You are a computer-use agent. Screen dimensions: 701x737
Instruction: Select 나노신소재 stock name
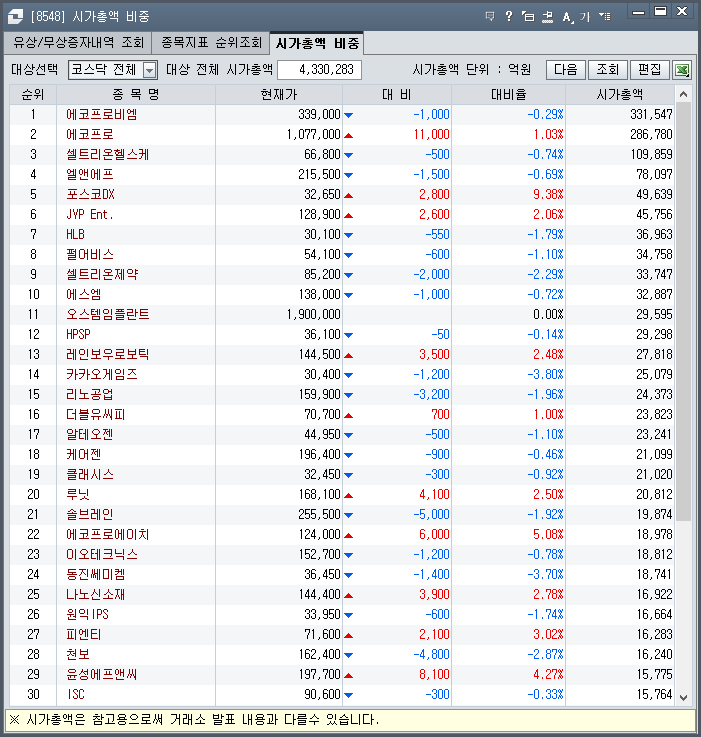pyautogui.click(x=95, y=594)
